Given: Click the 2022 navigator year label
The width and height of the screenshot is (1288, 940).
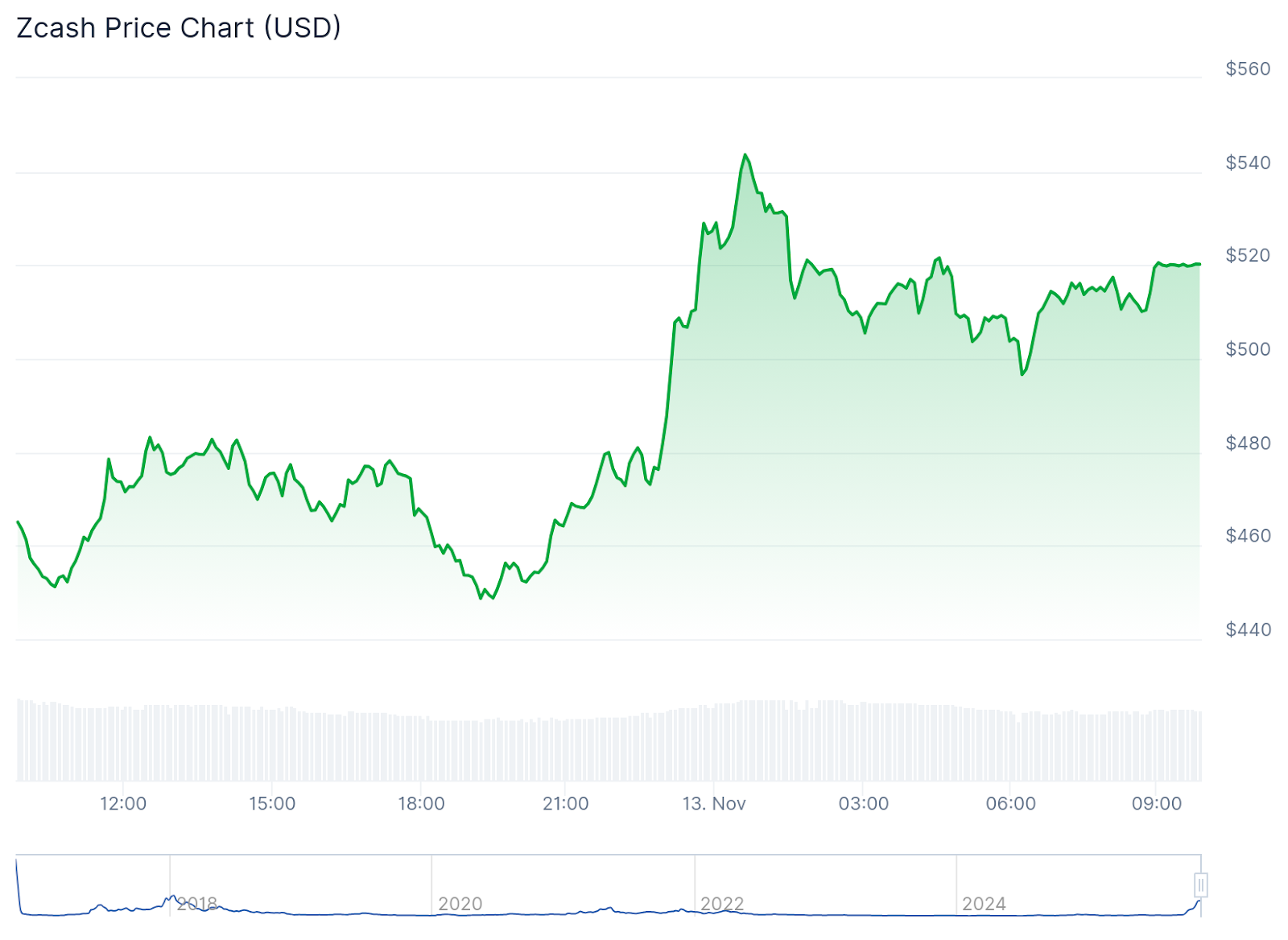Looking at the screenshot, I should click(722, 904).
